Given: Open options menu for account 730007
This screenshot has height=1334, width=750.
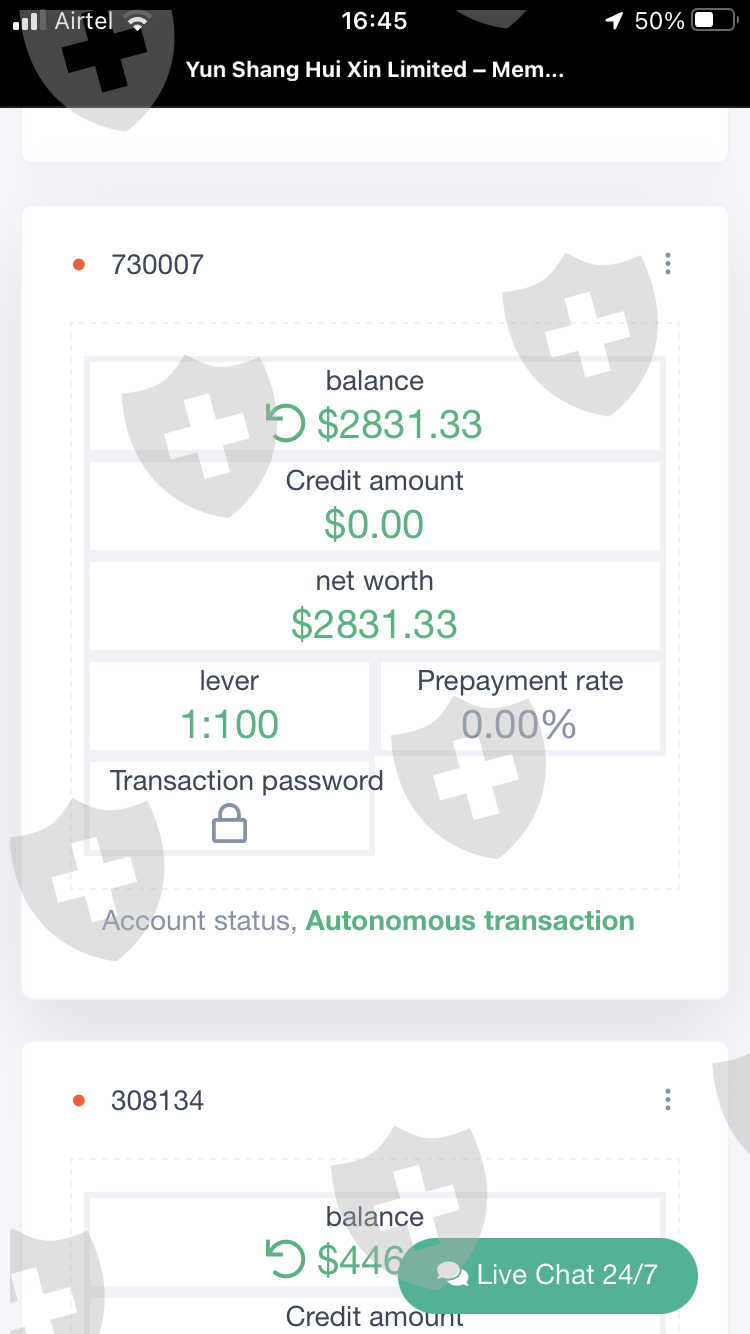Looking at the screenshot, I should pyautogui.click(x=668, y=264).
